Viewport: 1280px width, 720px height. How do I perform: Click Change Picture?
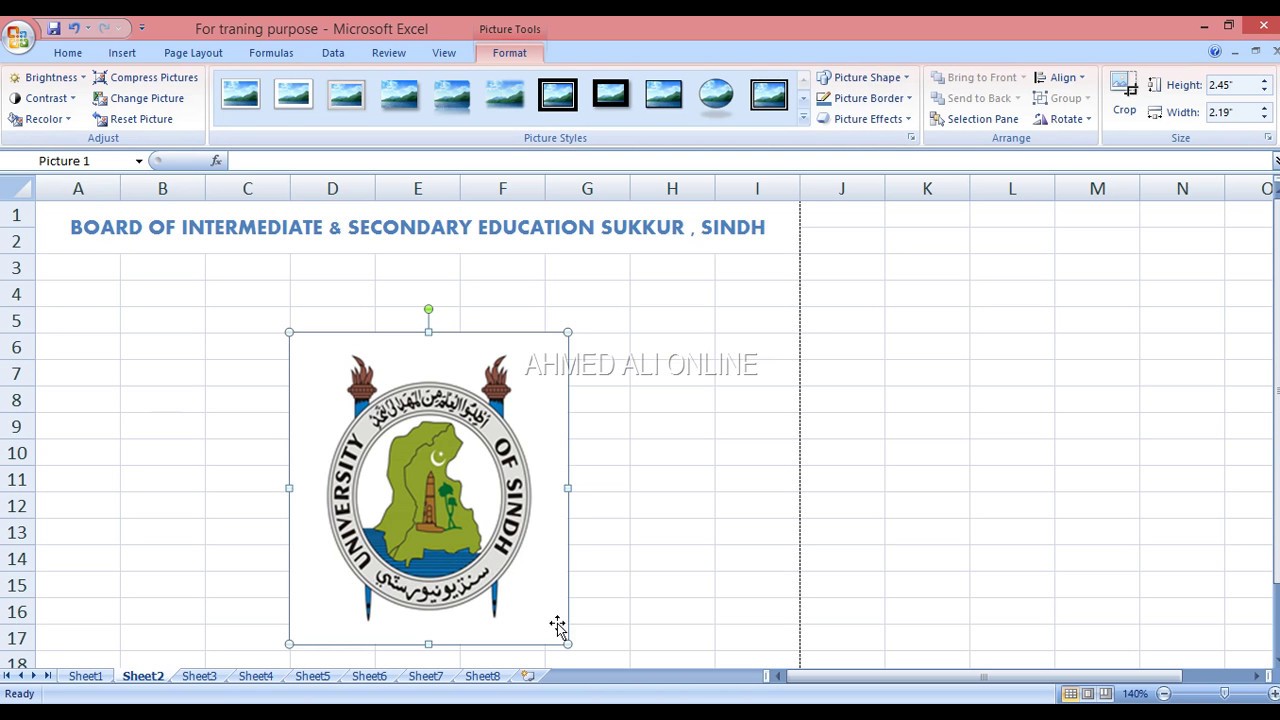(138, 98)
